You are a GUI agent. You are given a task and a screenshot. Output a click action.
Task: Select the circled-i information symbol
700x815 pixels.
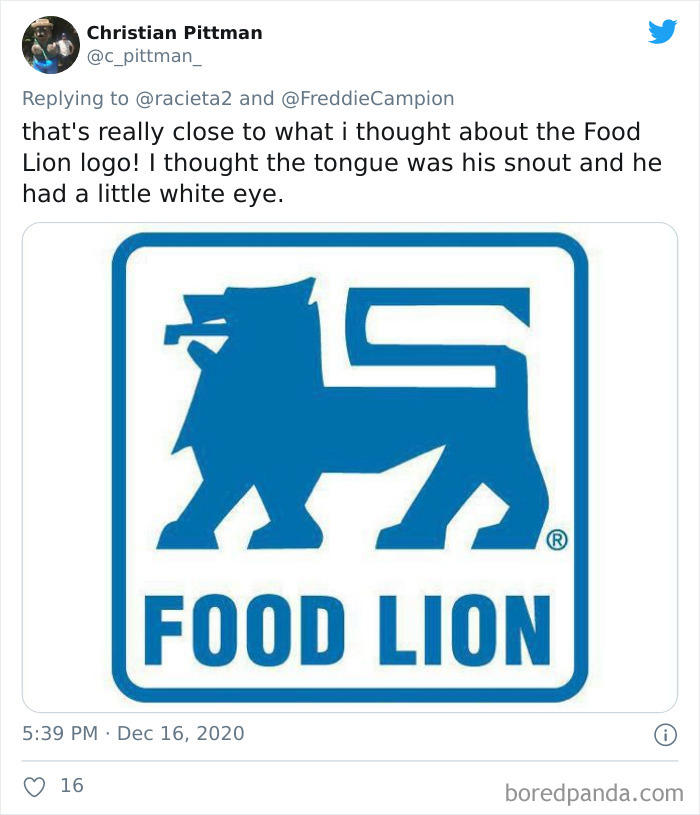coord(668,733)
